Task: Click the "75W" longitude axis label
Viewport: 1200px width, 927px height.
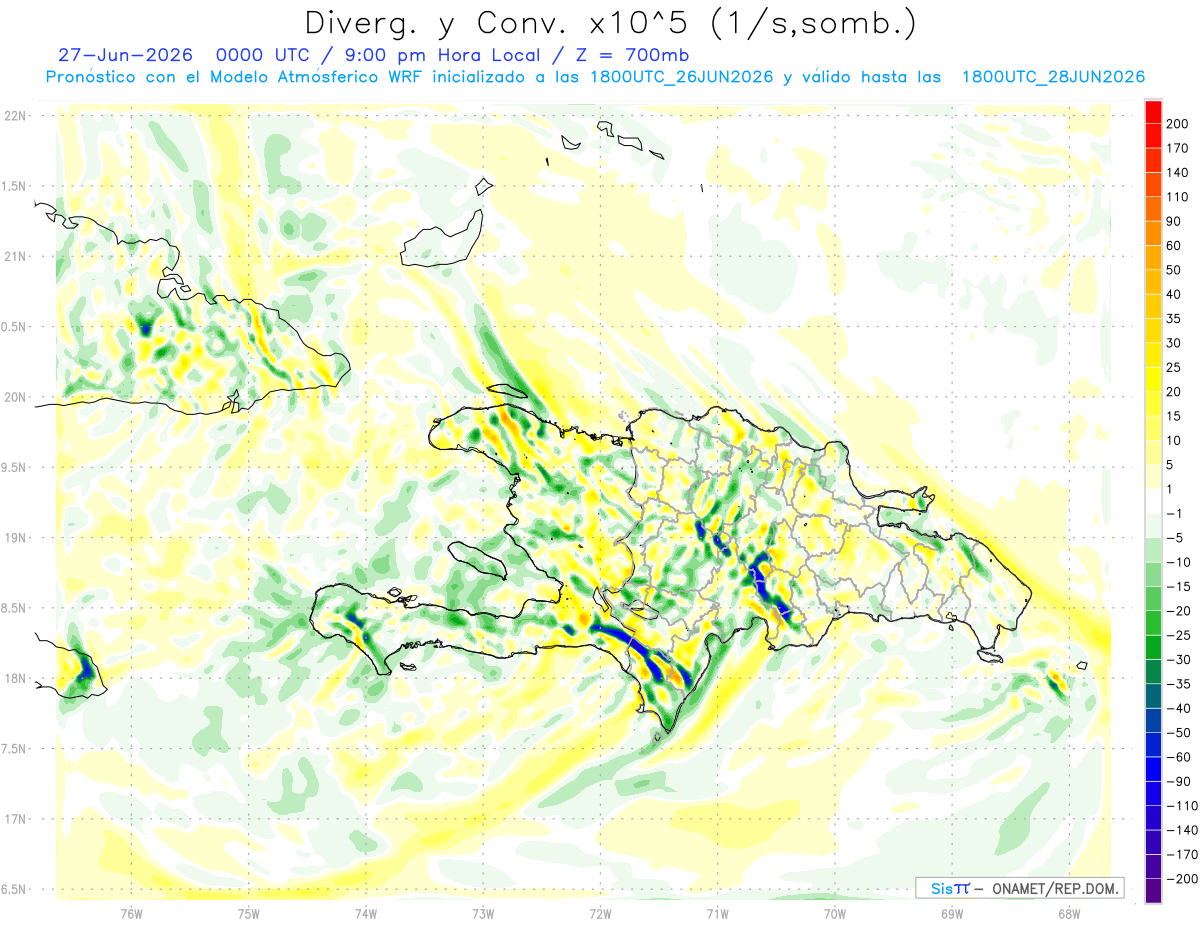Action: tap(248, 913)
